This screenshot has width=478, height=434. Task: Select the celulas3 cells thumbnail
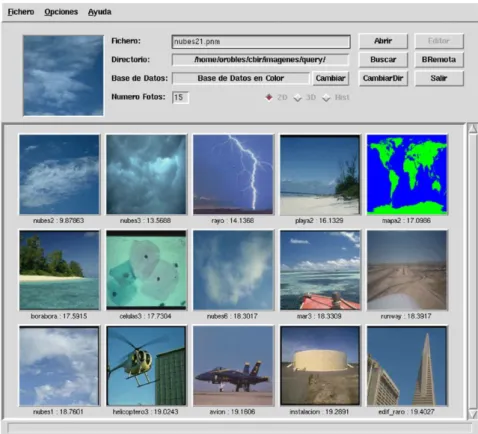(x=146, y=270)
